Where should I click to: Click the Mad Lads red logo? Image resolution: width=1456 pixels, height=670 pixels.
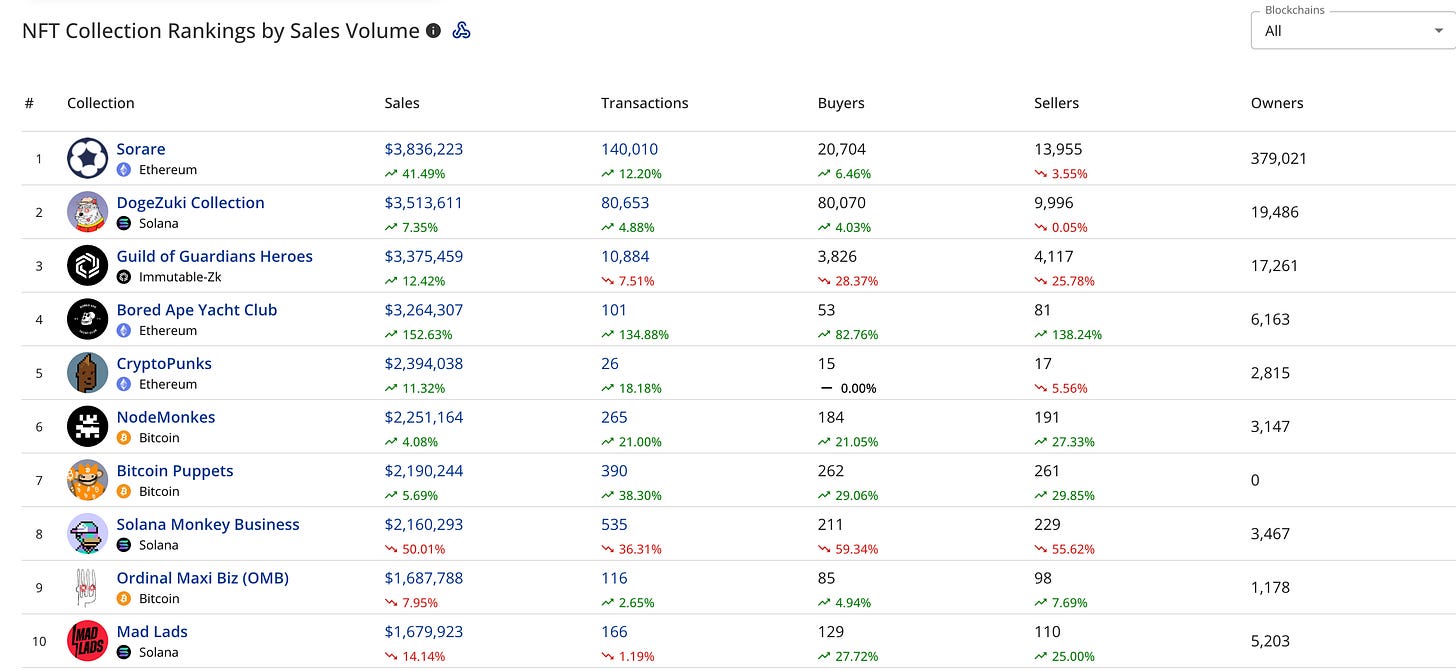[87, 641]
